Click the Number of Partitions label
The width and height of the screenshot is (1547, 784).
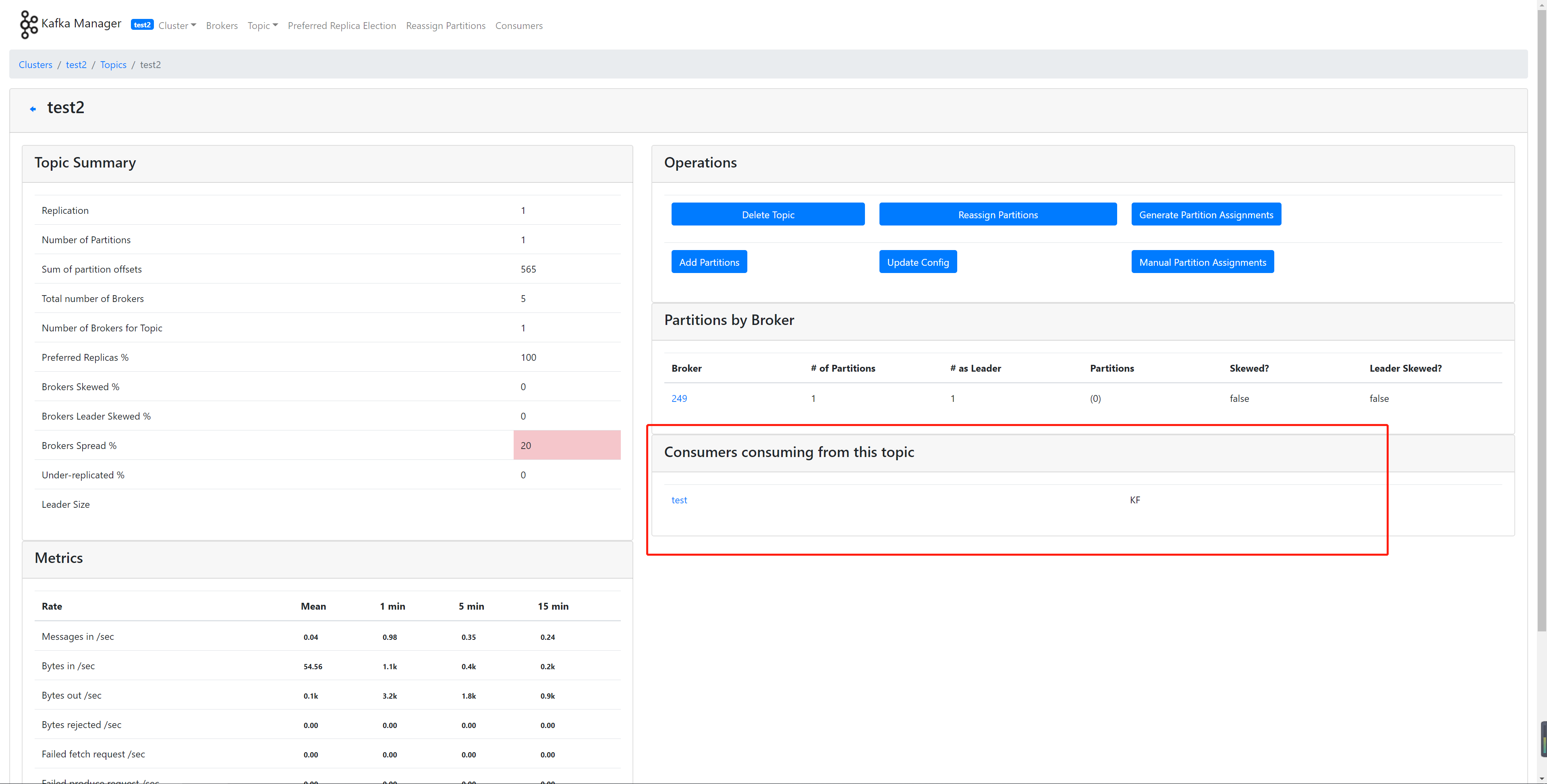(x=86, y=240)
